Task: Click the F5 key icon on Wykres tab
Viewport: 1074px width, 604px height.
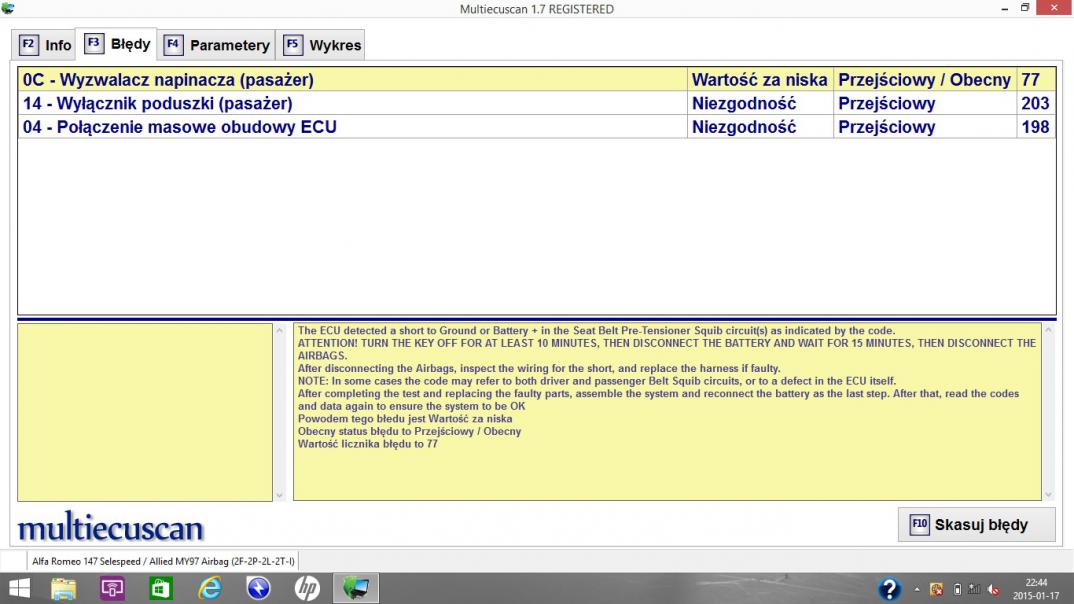Action: (x=292, y=45)
